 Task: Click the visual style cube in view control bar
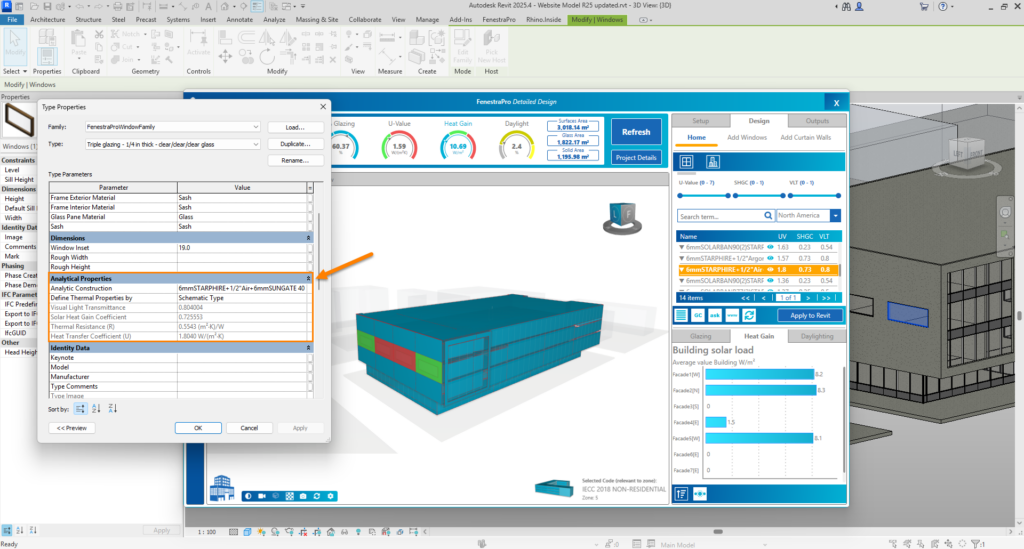point(248,532)
